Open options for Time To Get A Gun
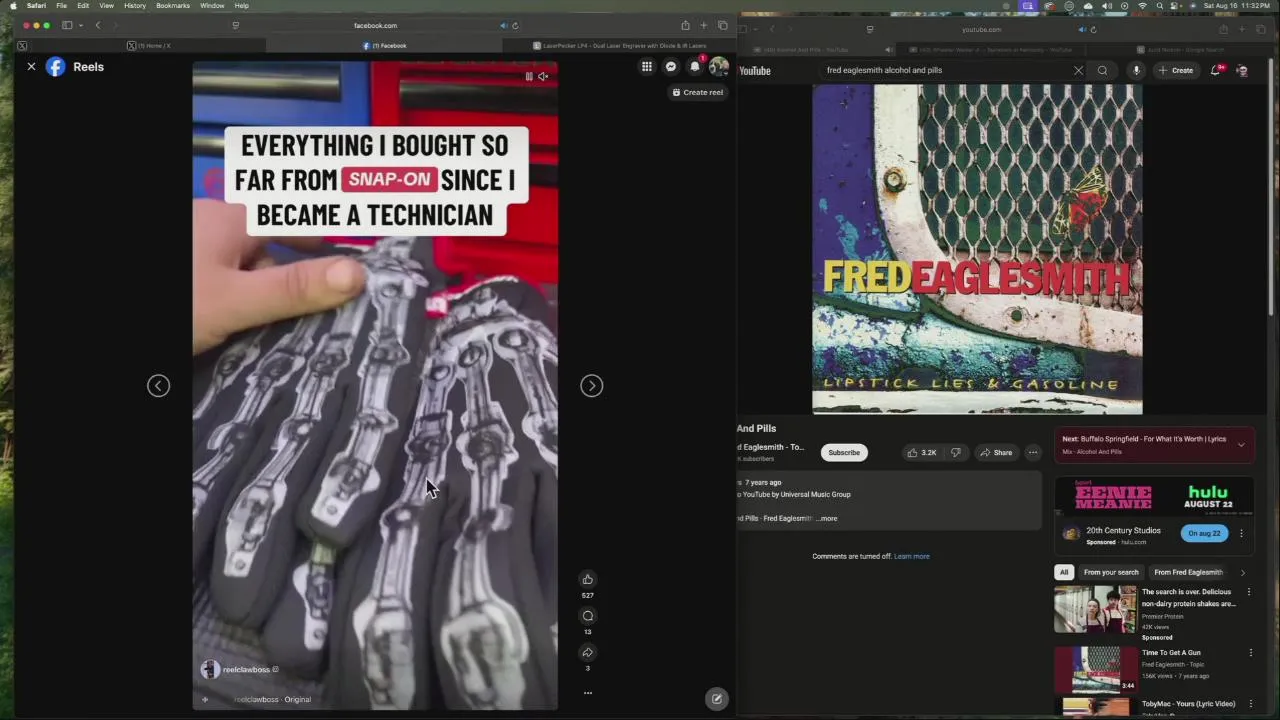Viewport: 1280px width, 720px height. (1250, 653)
